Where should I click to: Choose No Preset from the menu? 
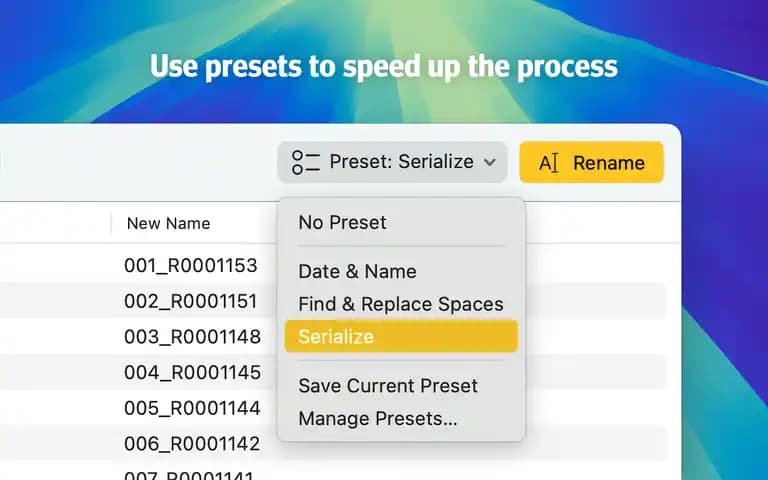(x=342, y=223)
